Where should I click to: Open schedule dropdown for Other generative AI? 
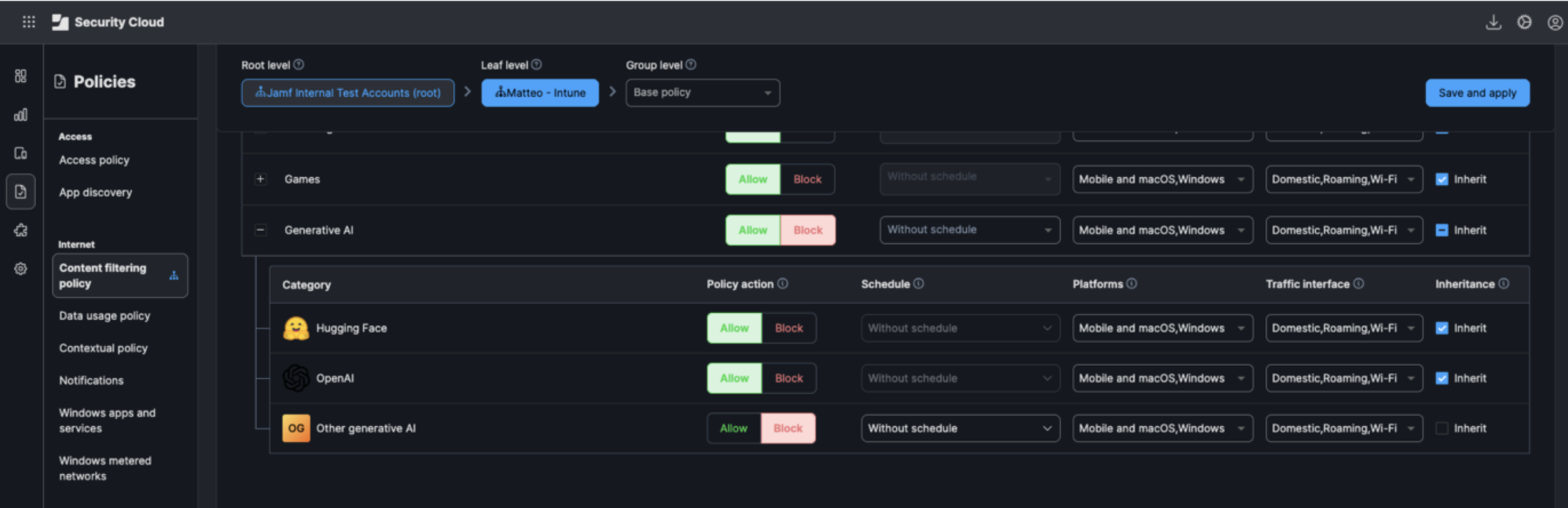pyautogui.click(x=959, y=428)
